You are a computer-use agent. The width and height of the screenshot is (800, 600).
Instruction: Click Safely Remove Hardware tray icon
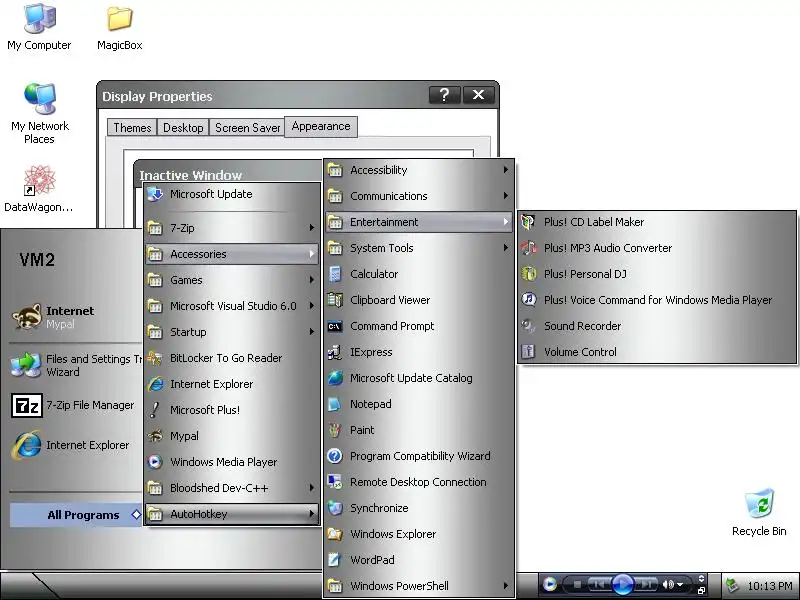[732, 585]
